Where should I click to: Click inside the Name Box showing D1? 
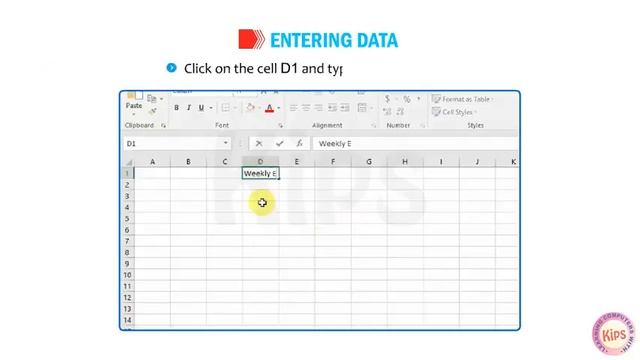(x=172, y=144)
